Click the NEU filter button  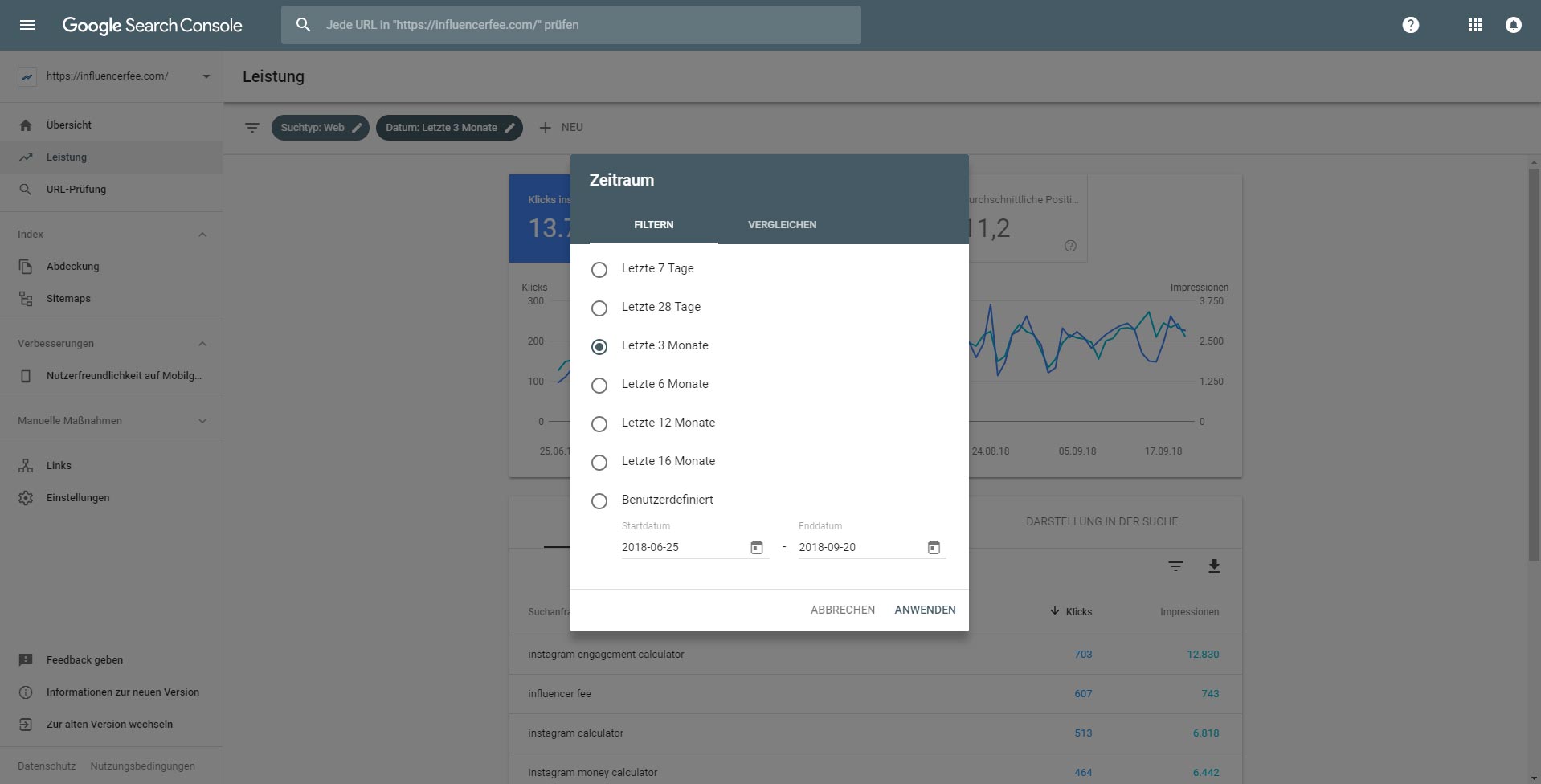coord(561,128)
